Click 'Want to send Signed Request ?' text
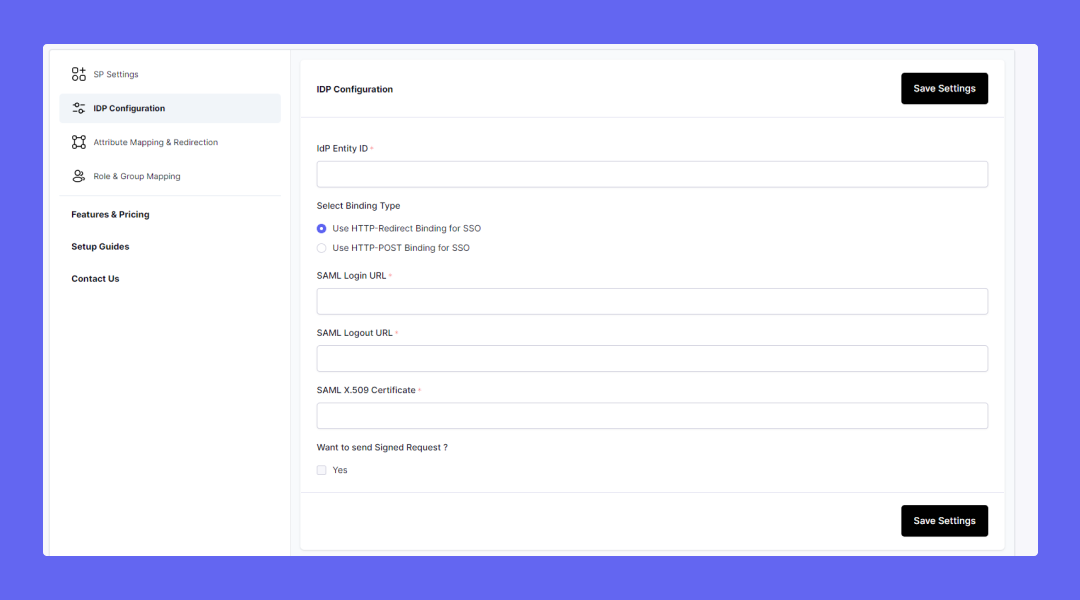Screen dimensions: 1080x600 coord(382,448)
